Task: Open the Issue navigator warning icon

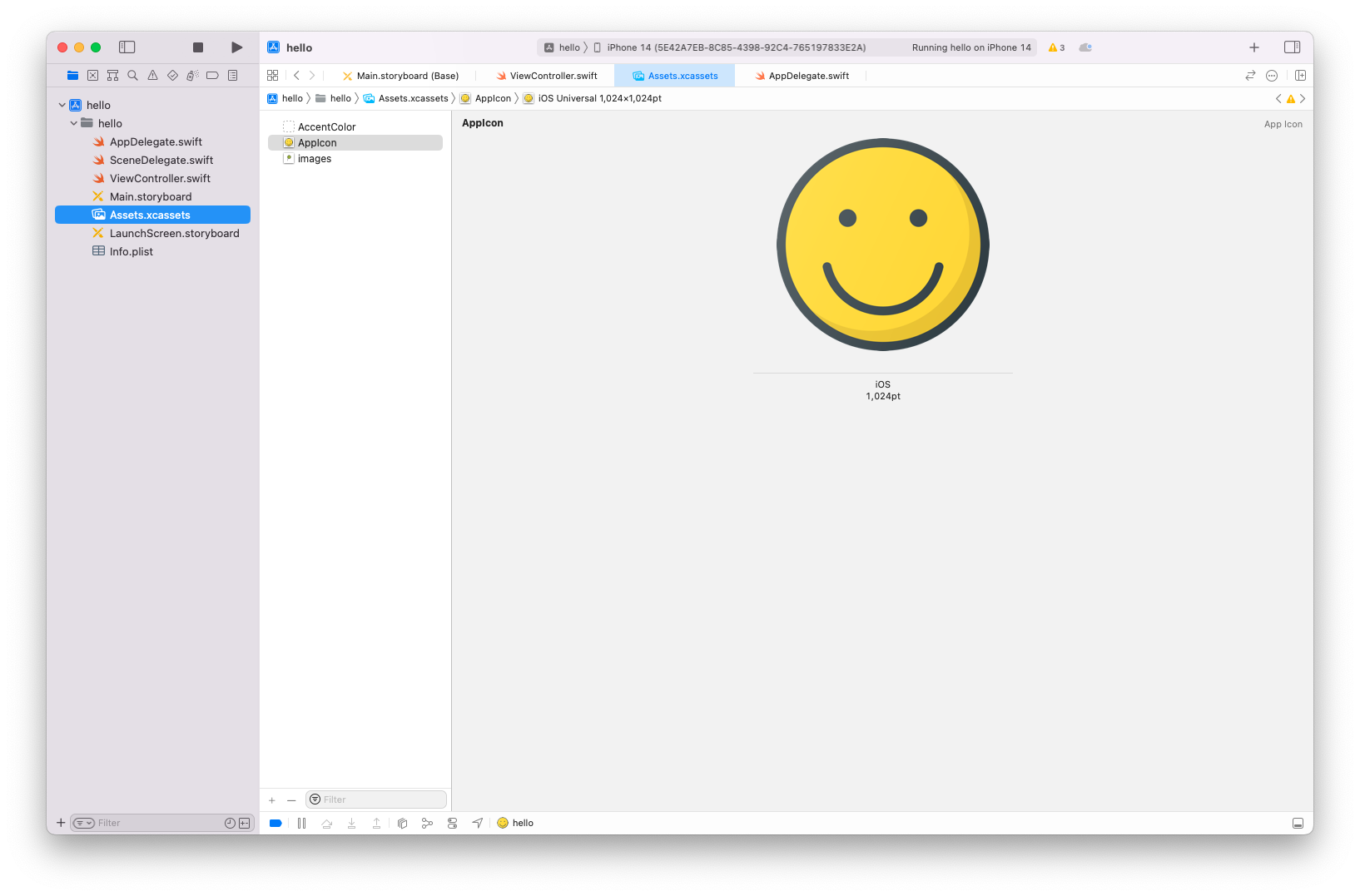Action: [152, 76]
